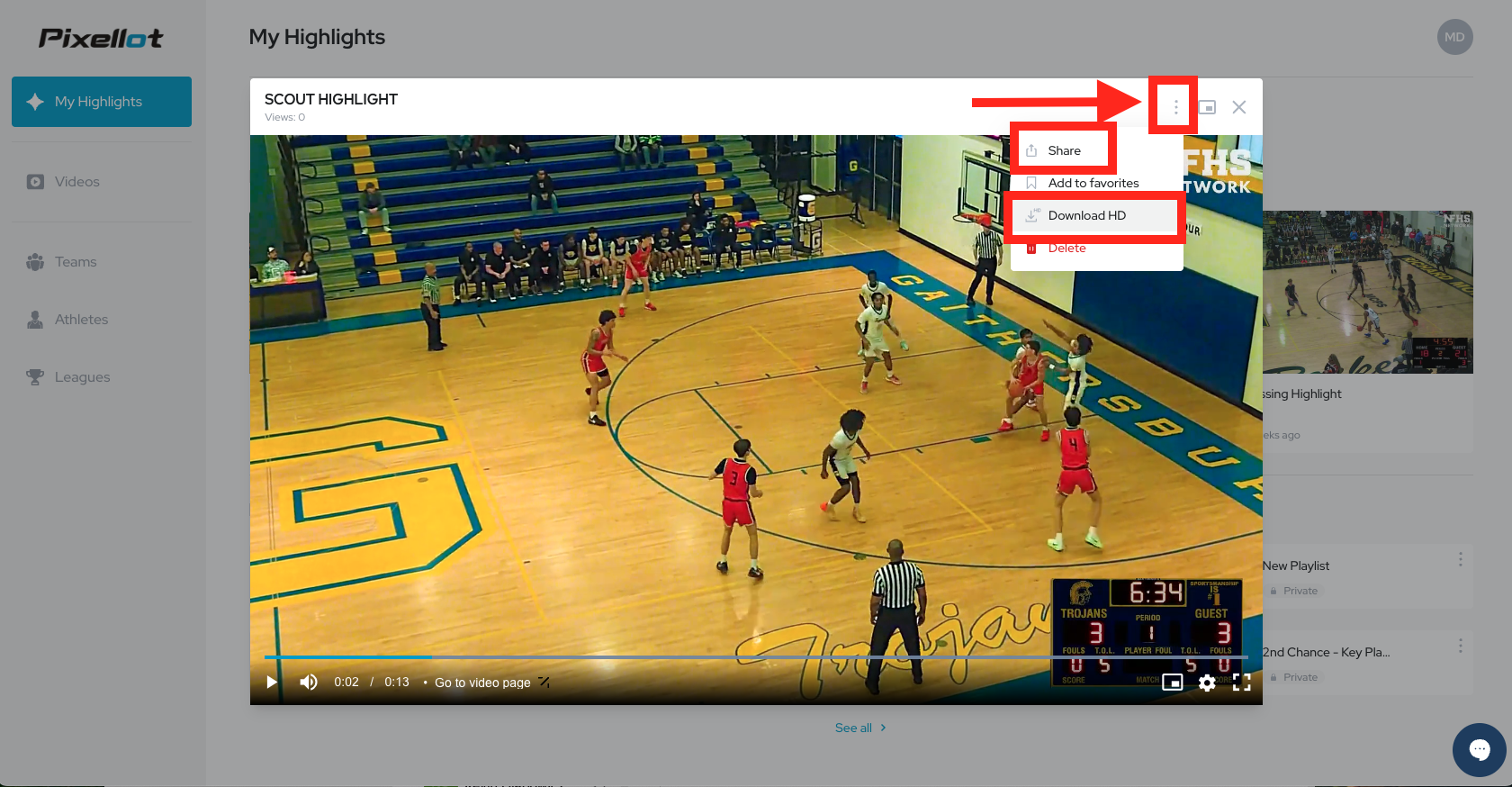Open the three-dot options menu
Screen dimensions: 1512x787
pos(1175,107)
